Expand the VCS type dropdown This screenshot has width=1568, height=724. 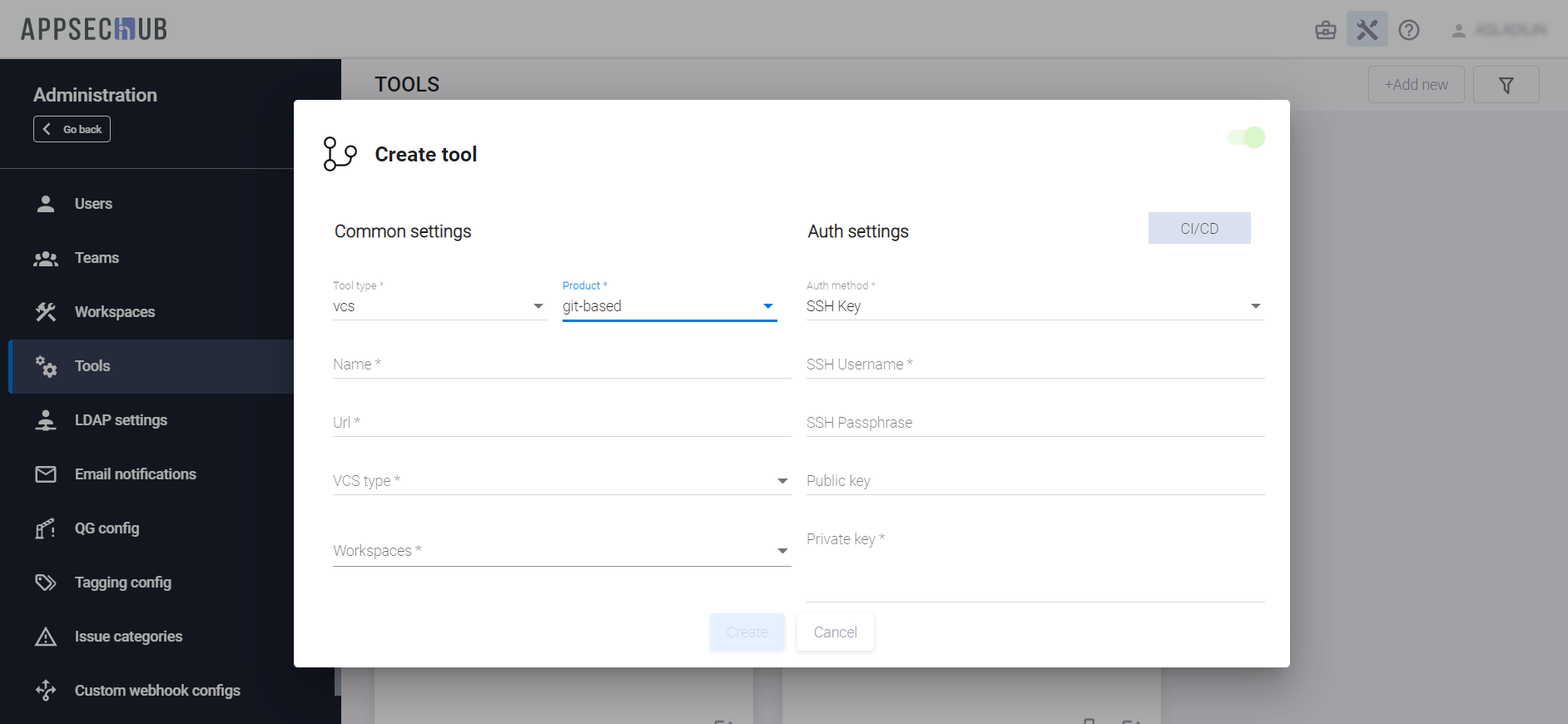561,481
